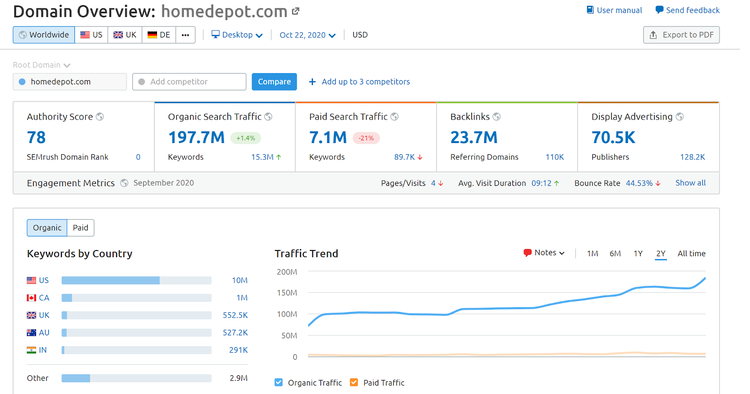This screenshot has height=394, width=750.
Task: Click the Authority Score info globe icon
Action: click(x=100, y=117)
